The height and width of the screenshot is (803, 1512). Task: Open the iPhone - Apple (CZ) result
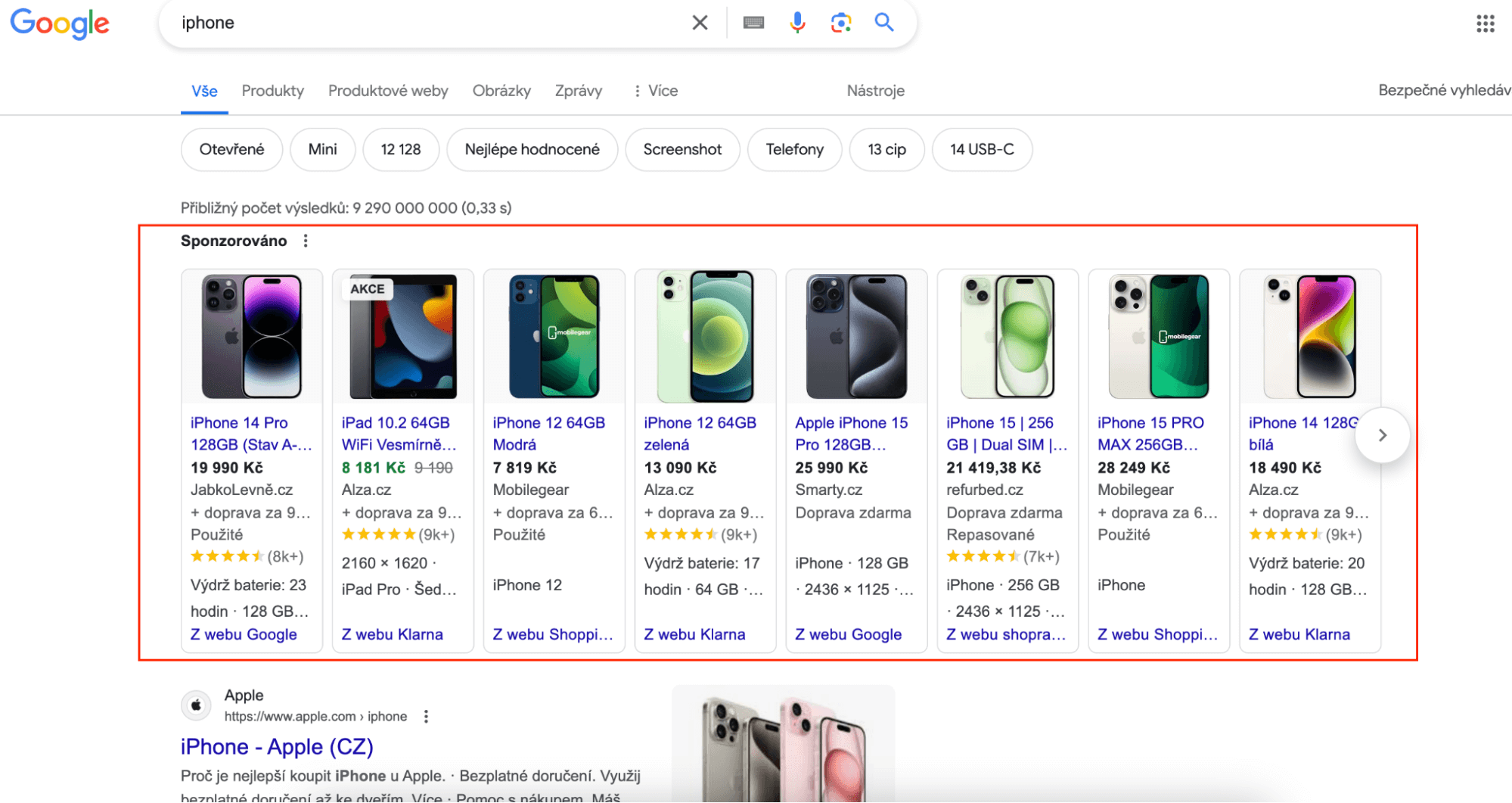point(277,747)
